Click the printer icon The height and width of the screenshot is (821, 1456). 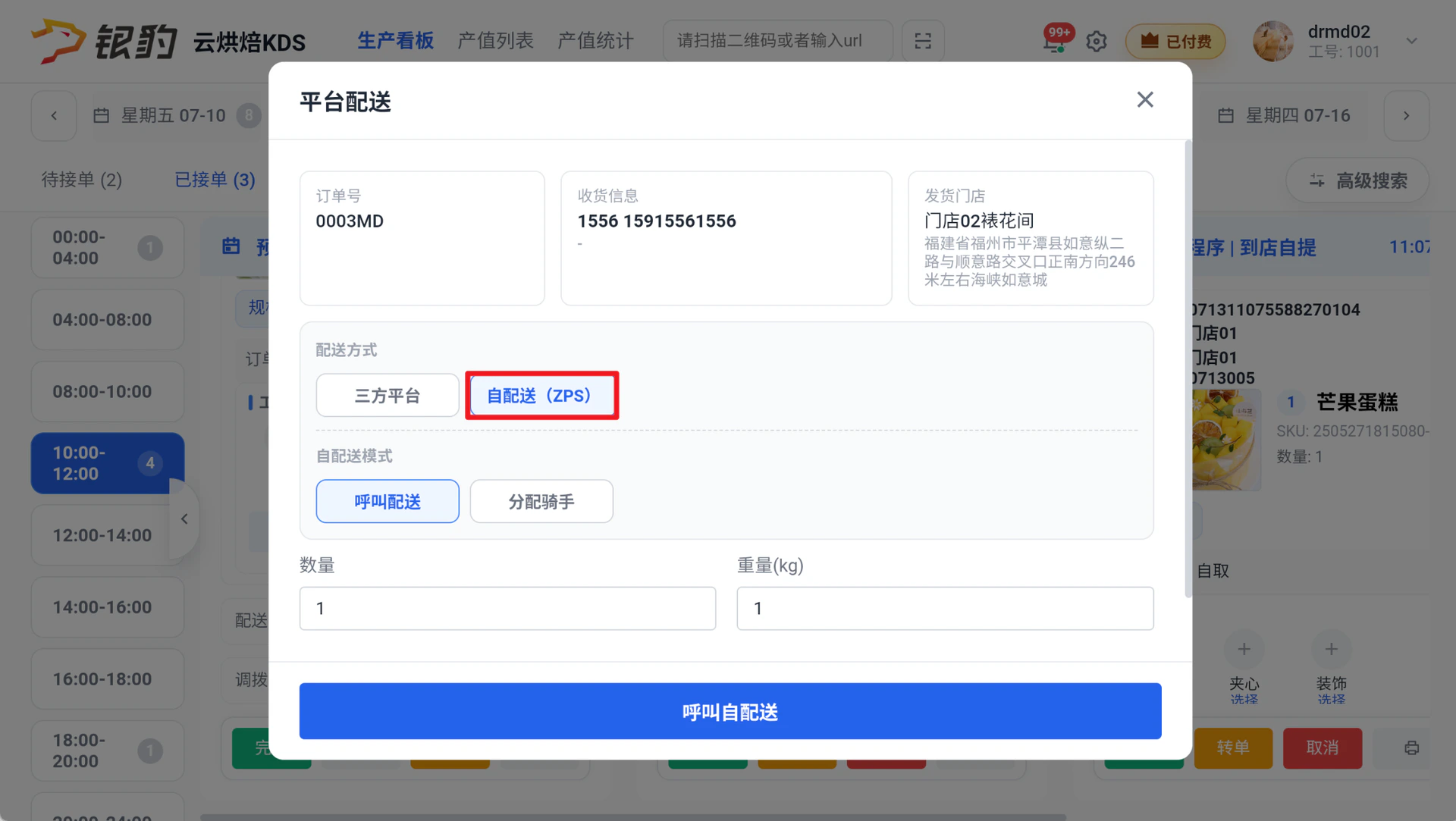pos(1411,748)
